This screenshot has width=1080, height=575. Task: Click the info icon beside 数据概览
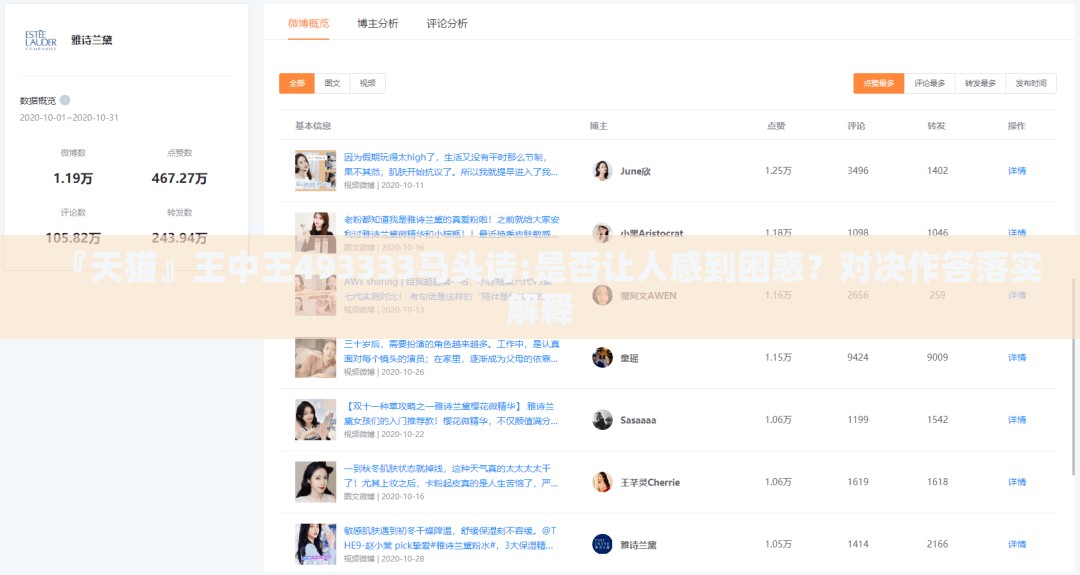pyautogui.click(x=65, y=100)
